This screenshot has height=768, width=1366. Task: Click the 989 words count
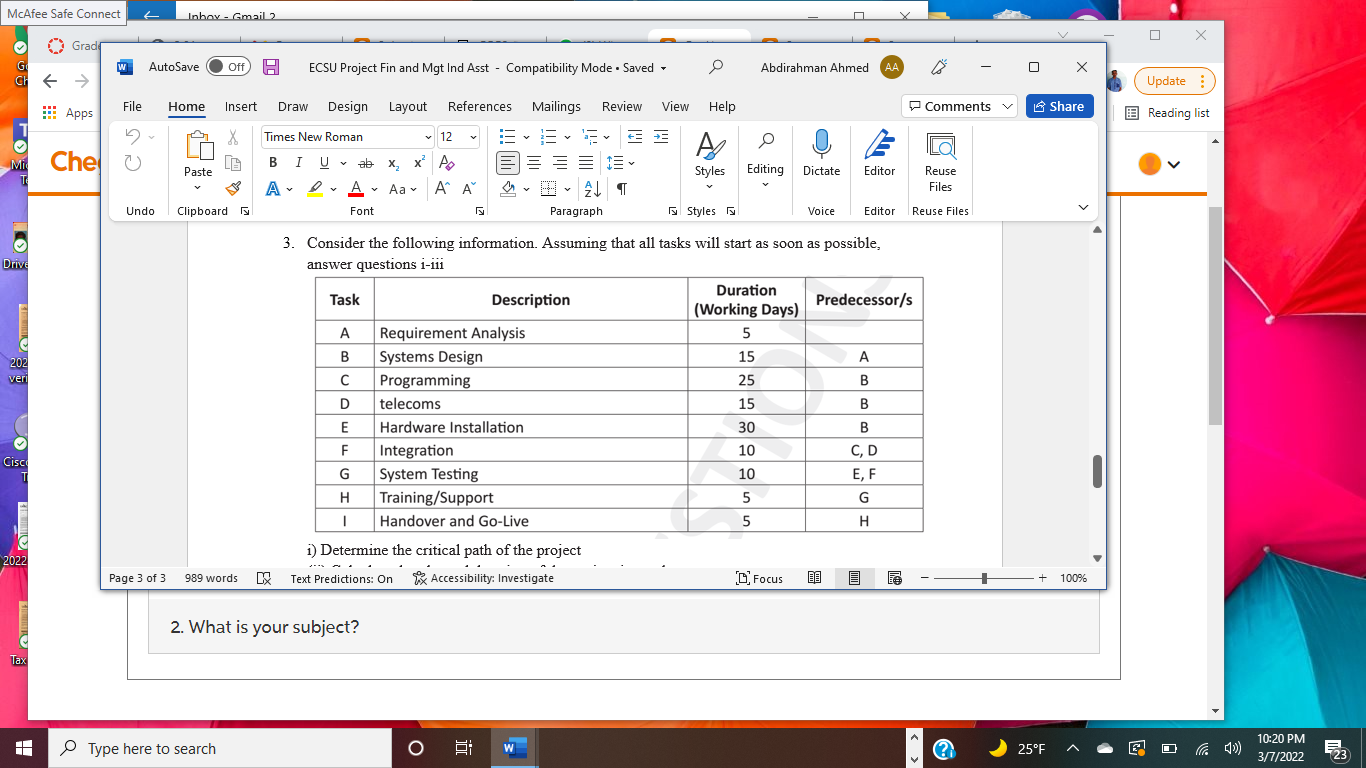coord(211,578)
